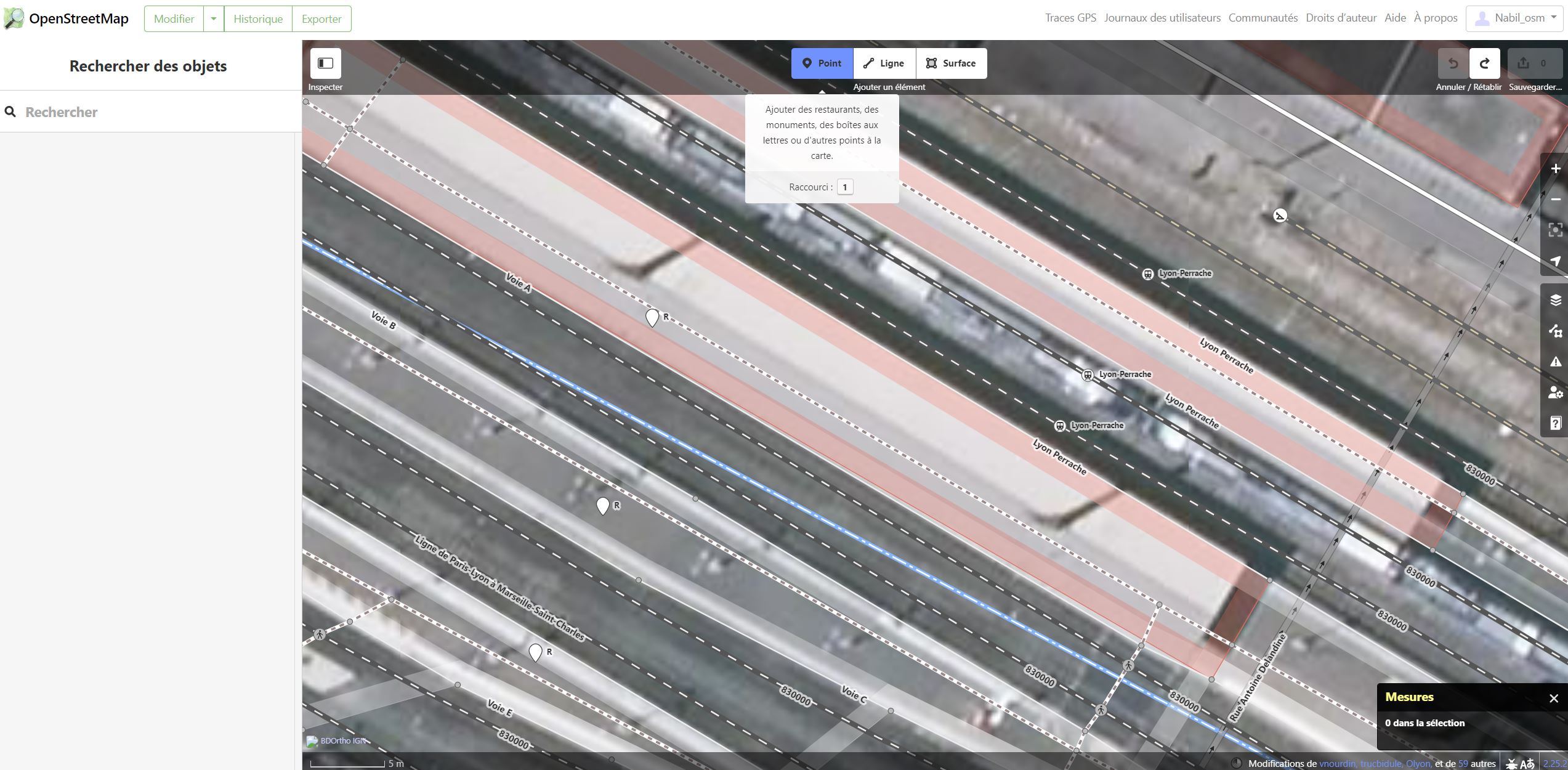Click the translation Aあ icon in footer
Viewport: 1568px width, 770px height.
click(1527, 764)
